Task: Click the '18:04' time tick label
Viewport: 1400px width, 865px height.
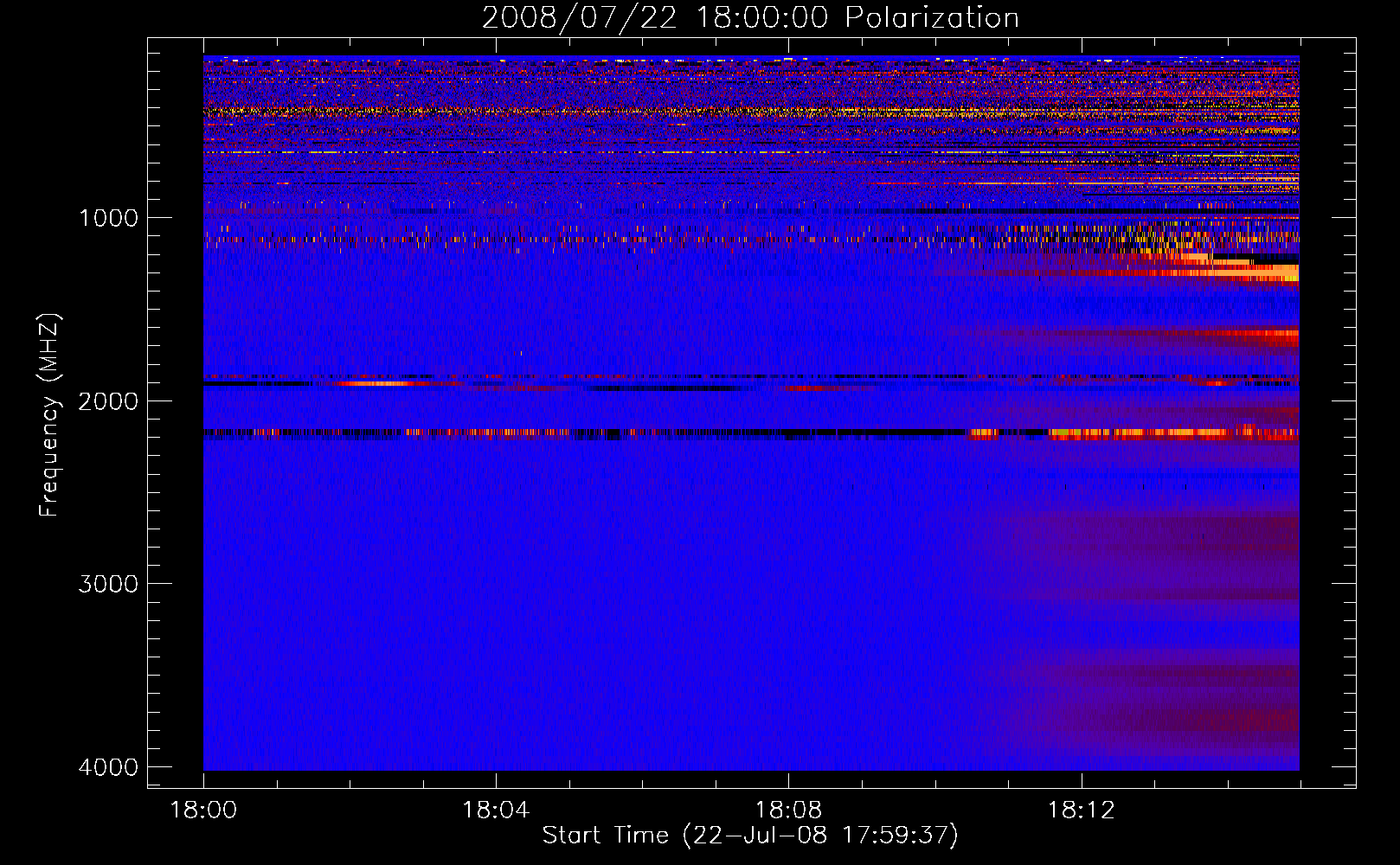Action: pyautogui.click(x=496, y=811)
